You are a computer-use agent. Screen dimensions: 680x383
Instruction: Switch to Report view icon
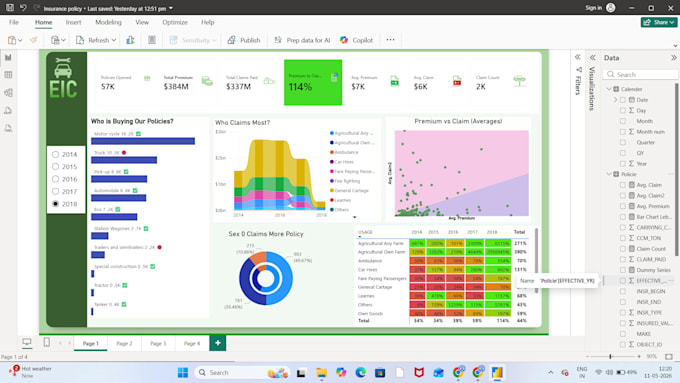[8, 57]
